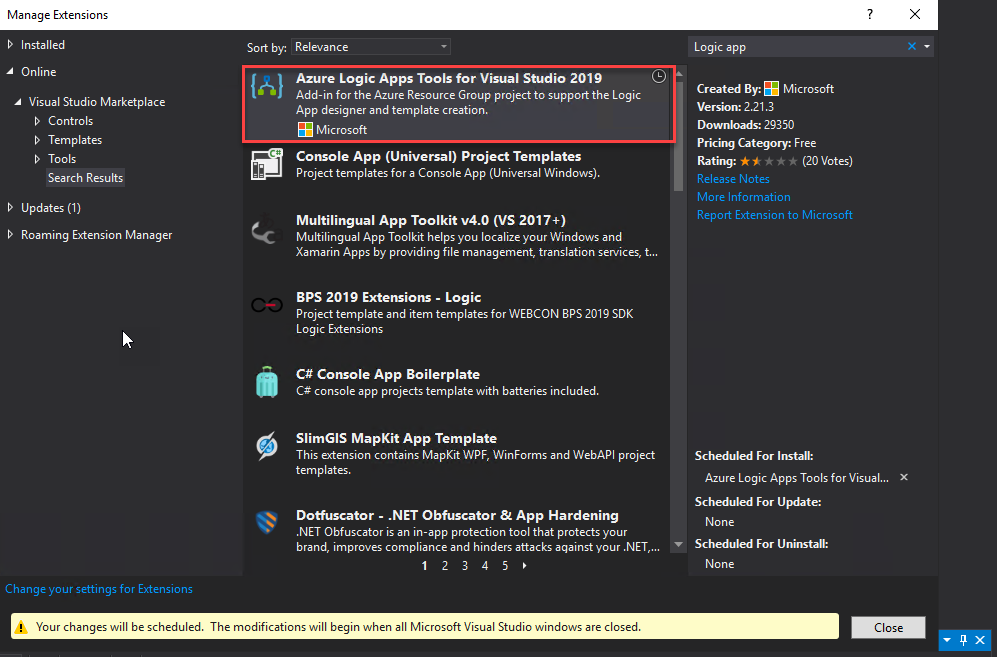Click the Close button
997x657 pixels.
coord(887,628)
